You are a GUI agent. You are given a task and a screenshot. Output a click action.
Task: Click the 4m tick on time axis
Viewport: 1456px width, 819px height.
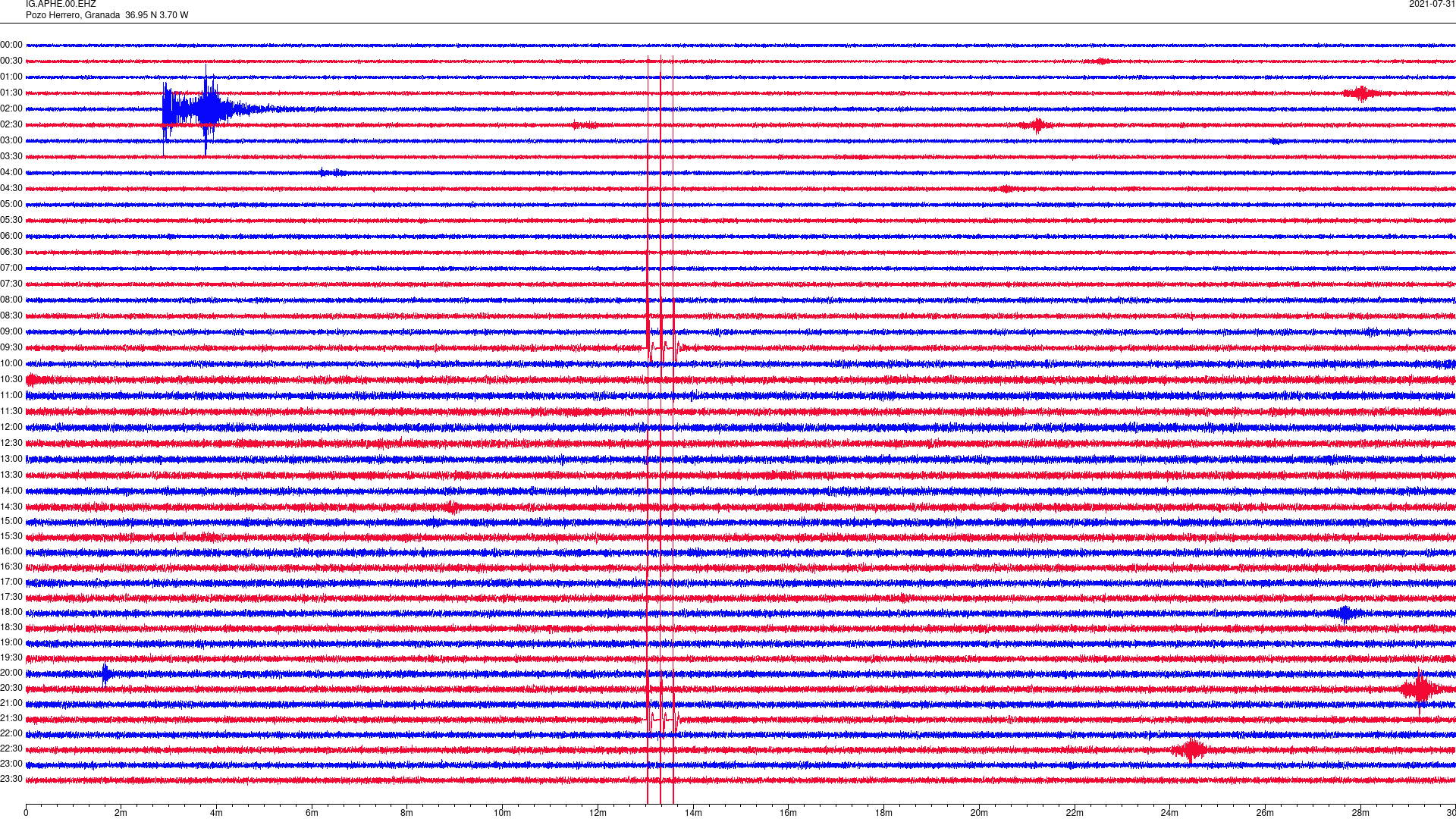(x=216, y=813)
